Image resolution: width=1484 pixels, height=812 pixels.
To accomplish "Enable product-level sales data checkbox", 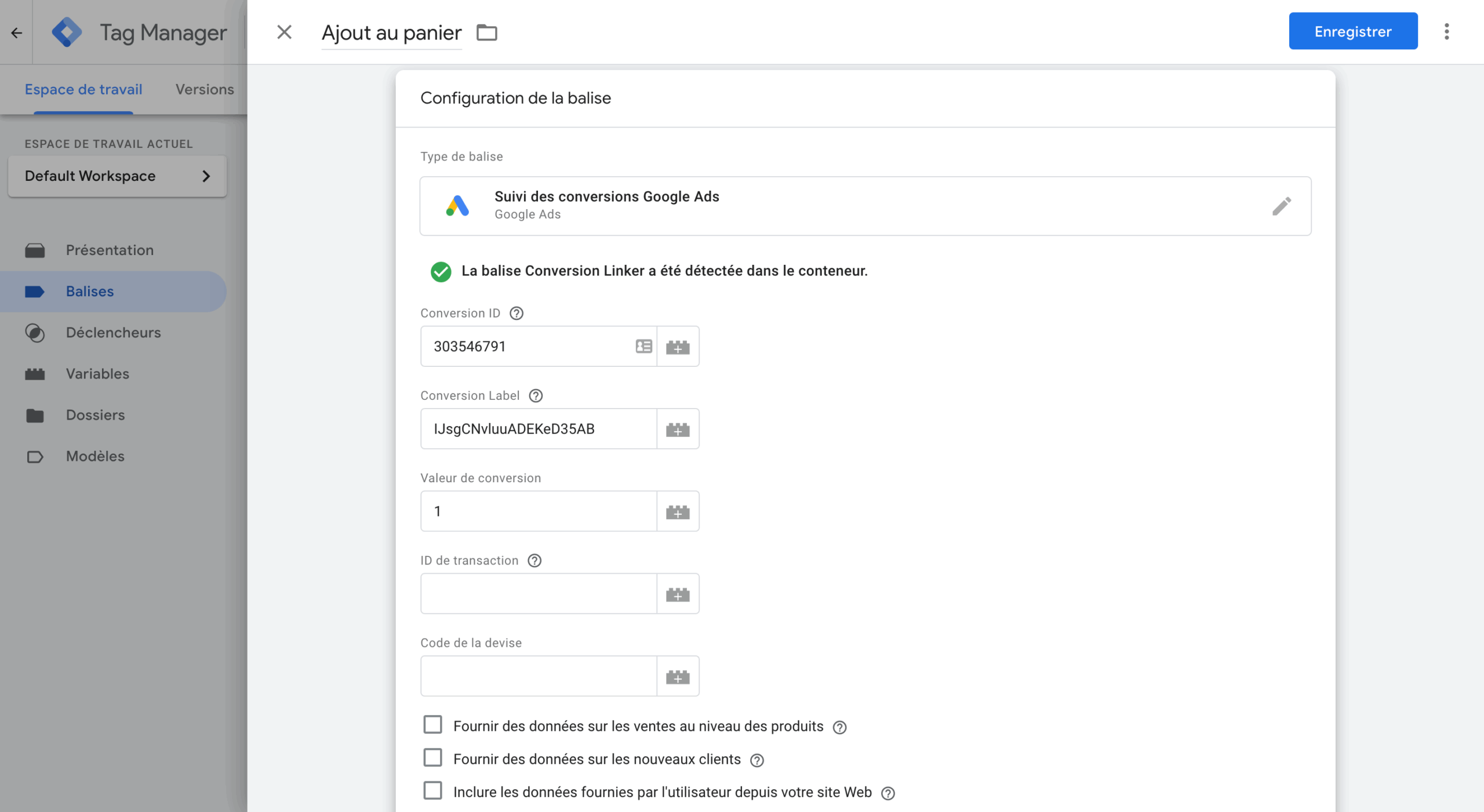I will [432, 725].
